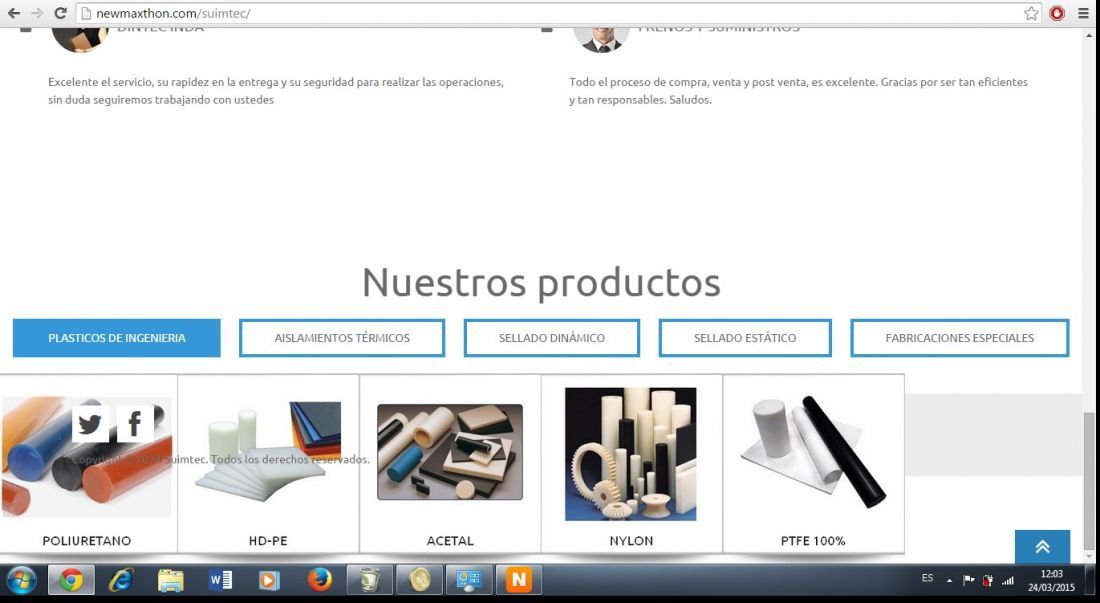Viewport: 1100px width, 603px height.
Task: Click the copyright text 'Todos los derechos reservados'
Action: [290, 459]
